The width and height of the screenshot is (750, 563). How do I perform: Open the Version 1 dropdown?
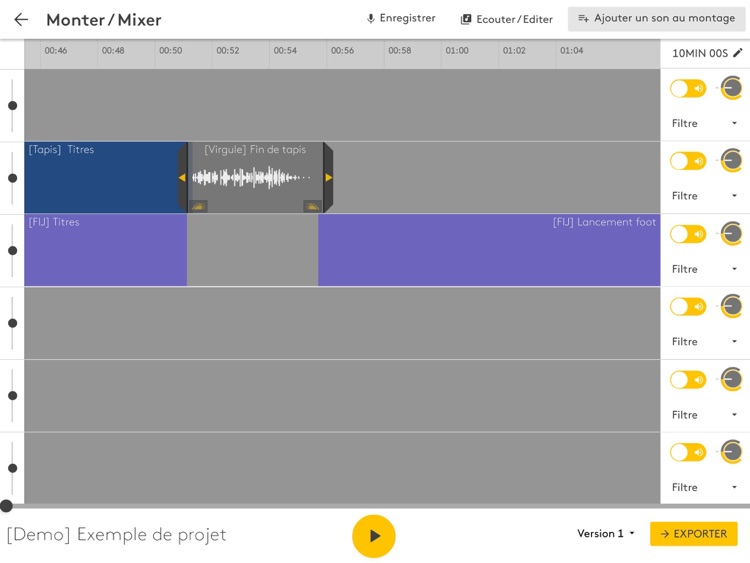(606, 533)
